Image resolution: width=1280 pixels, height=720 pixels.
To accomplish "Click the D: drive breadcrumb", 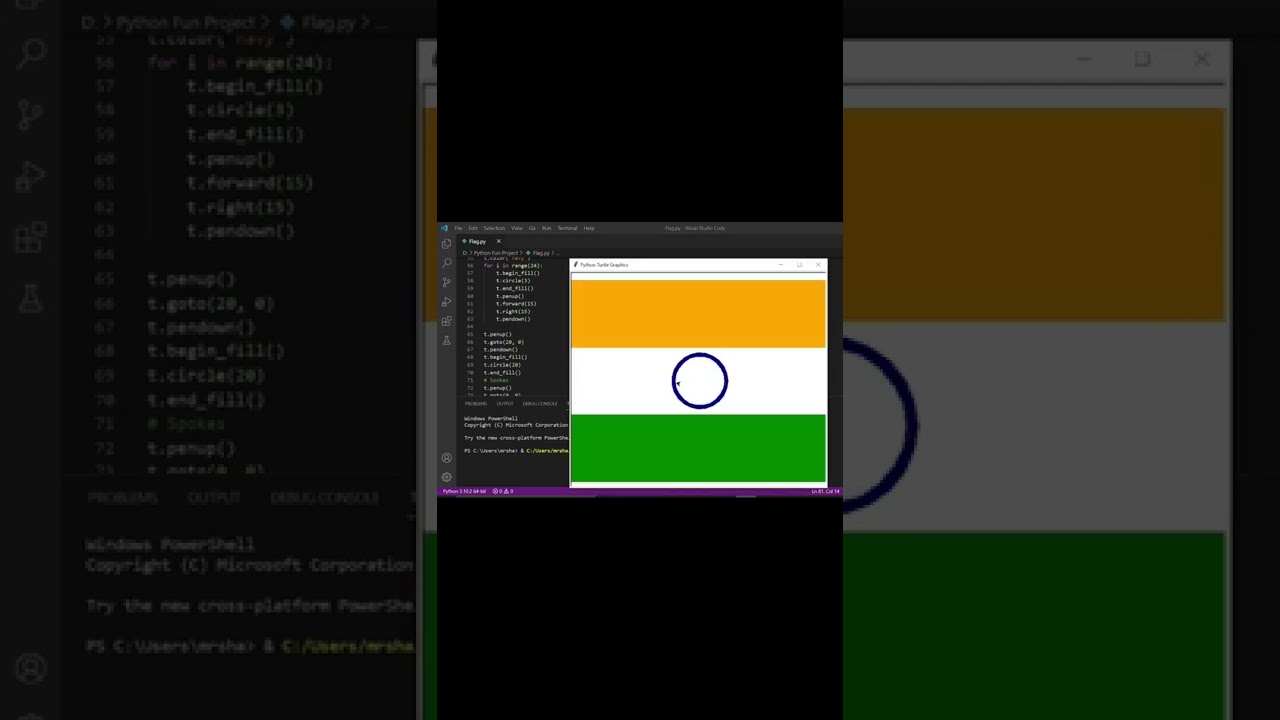I will tap(465, 253).
